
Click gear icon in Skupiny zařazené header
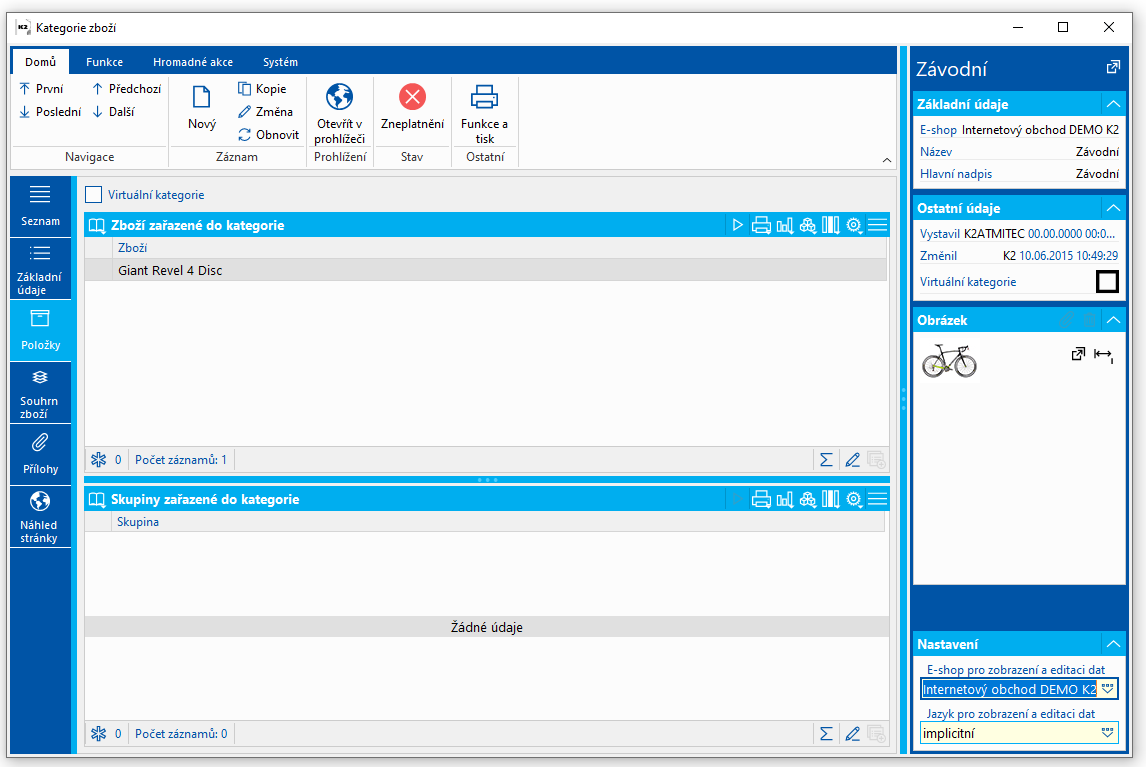[x=854, y=499]
